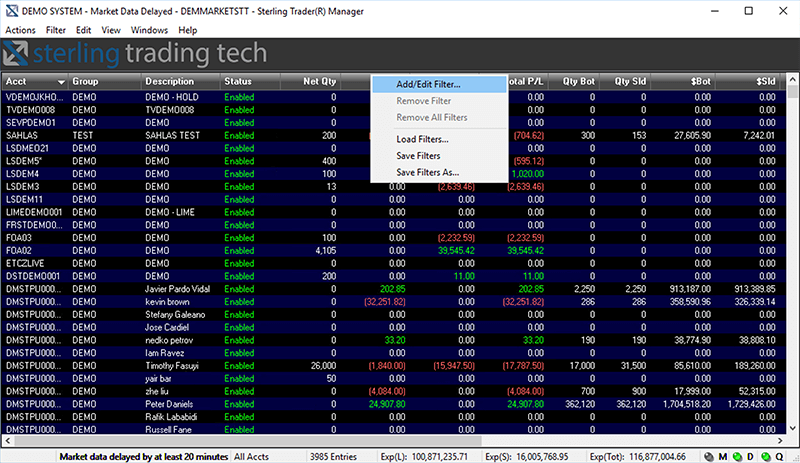
Task: Select the LSDEM4 account row
Action: [x=393, y=174]
